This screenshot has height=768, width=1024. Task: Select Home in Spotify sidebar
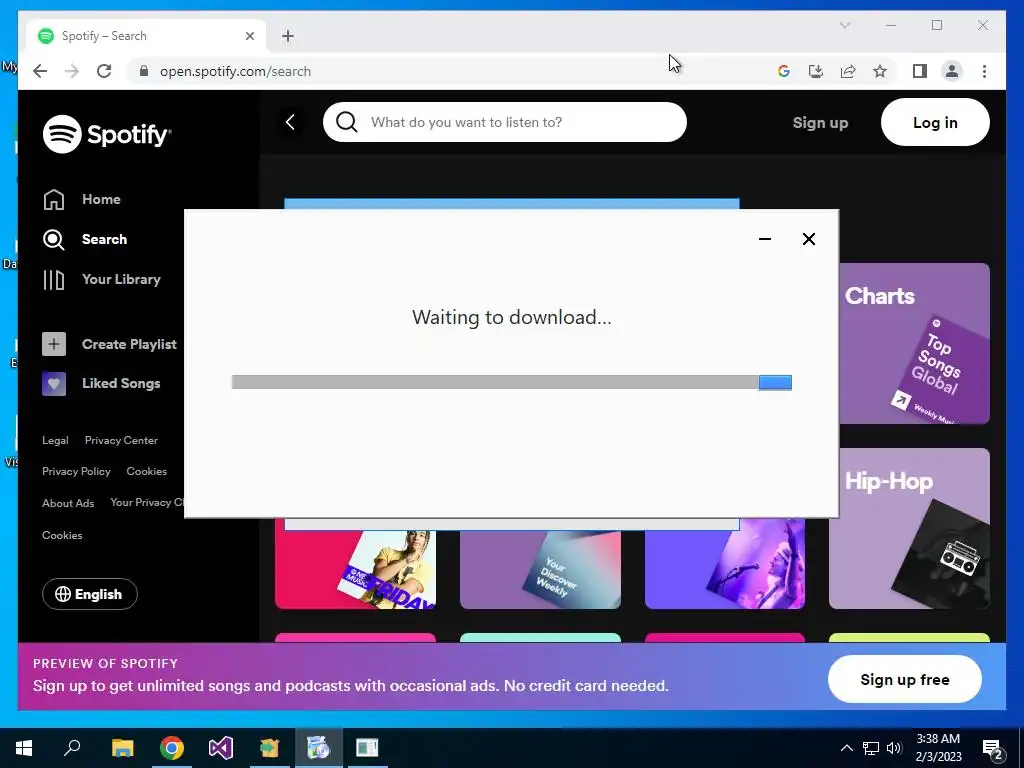[x=101, y=199]
